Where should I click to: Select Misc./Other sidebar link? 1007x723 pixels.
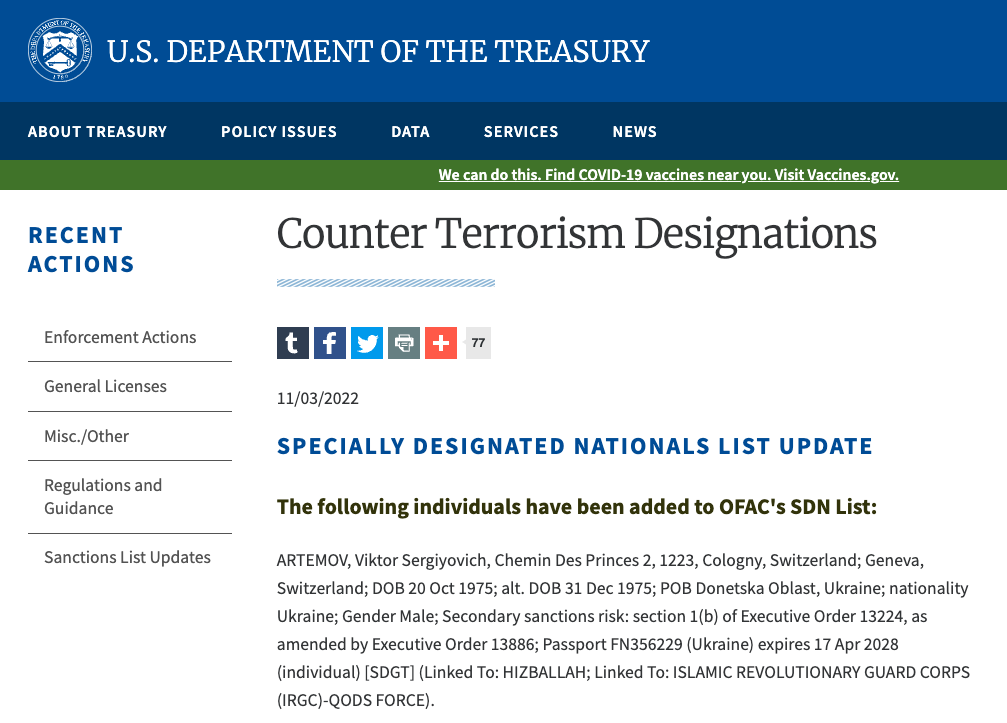tap(86, 436)
